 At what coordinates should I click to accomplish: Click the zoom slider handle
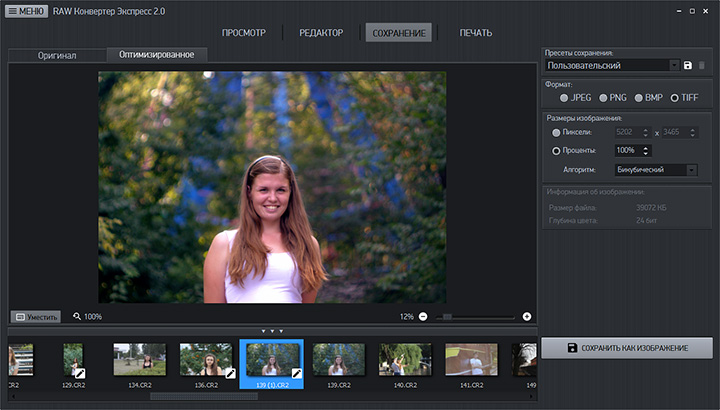(447, 317)
